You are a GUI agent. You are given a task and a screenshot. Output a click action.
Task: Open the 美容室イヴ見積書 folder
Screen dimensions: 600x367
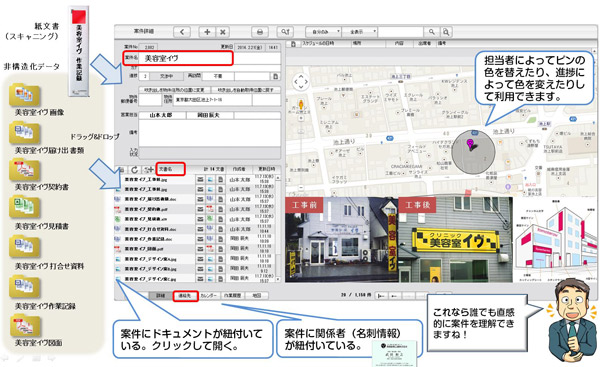click(x=24, y=207)
